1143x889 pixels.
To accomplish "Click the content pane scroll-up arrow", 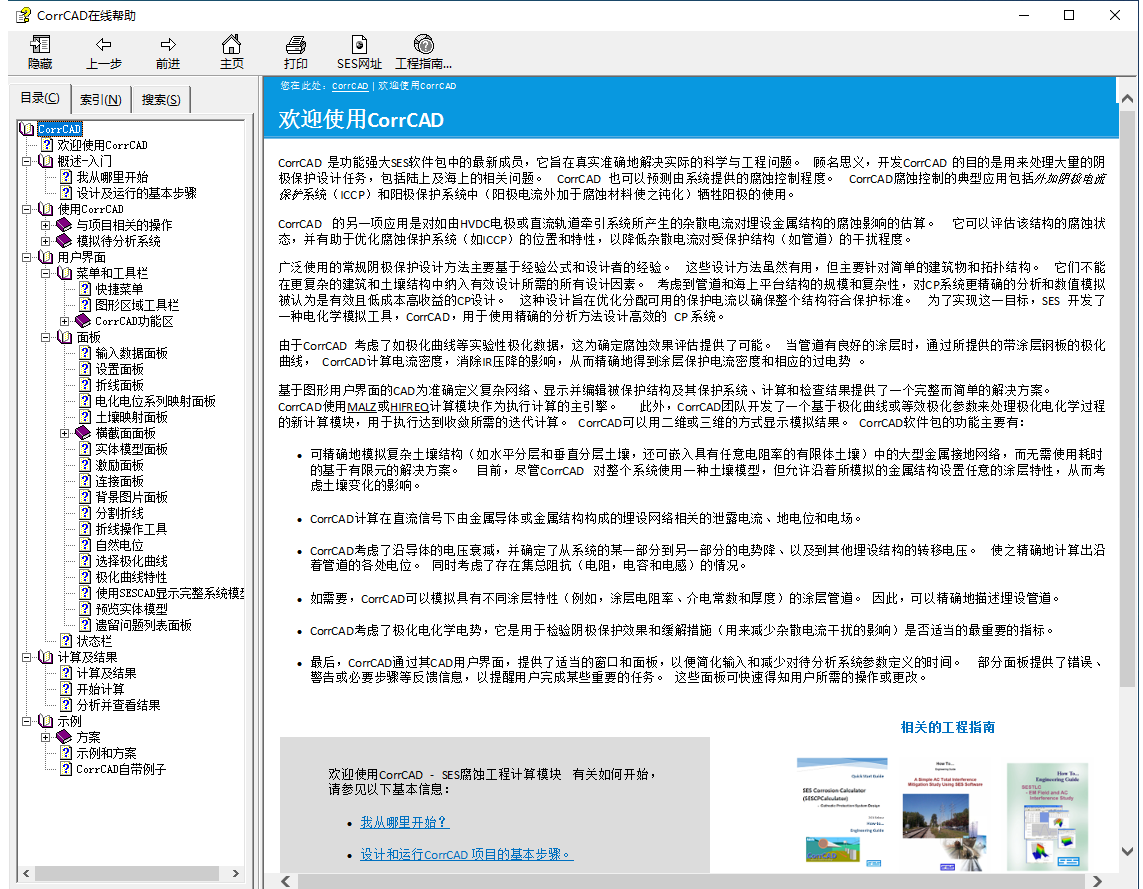I will tap(1128, 98).
